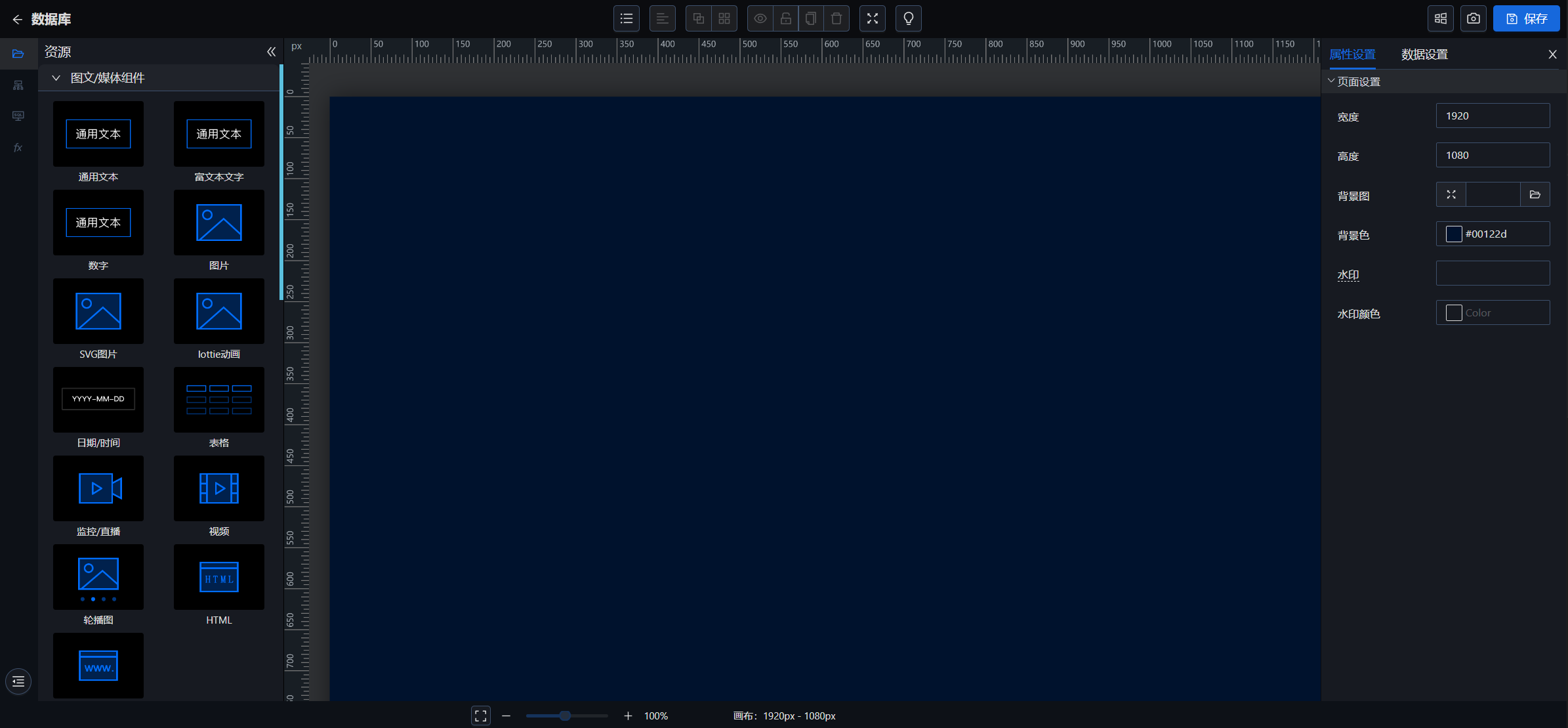Select the 表格 component thumbnail
Screen dimensions: 1568x728
tap(219, 400)
